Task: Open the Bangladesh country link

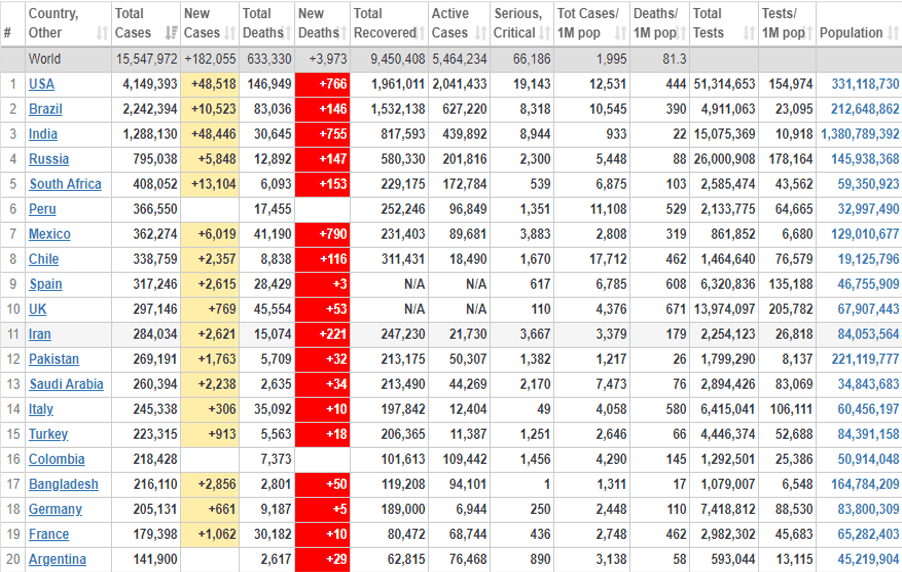Action: click(x=63, y=485)
